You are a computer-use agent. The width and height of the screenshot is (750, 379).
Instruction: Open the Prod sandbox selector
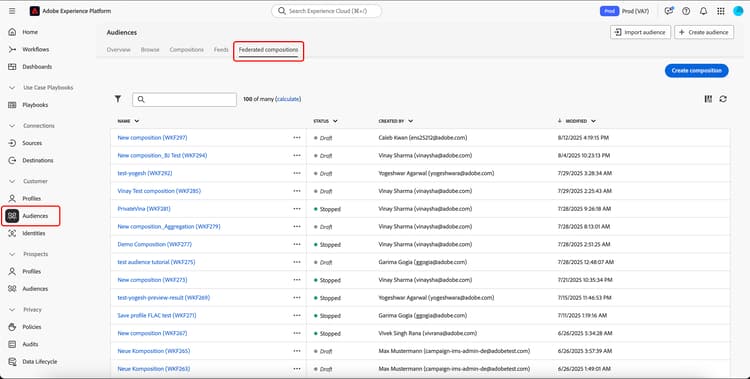pyautogui.click(x=625, y=11)
